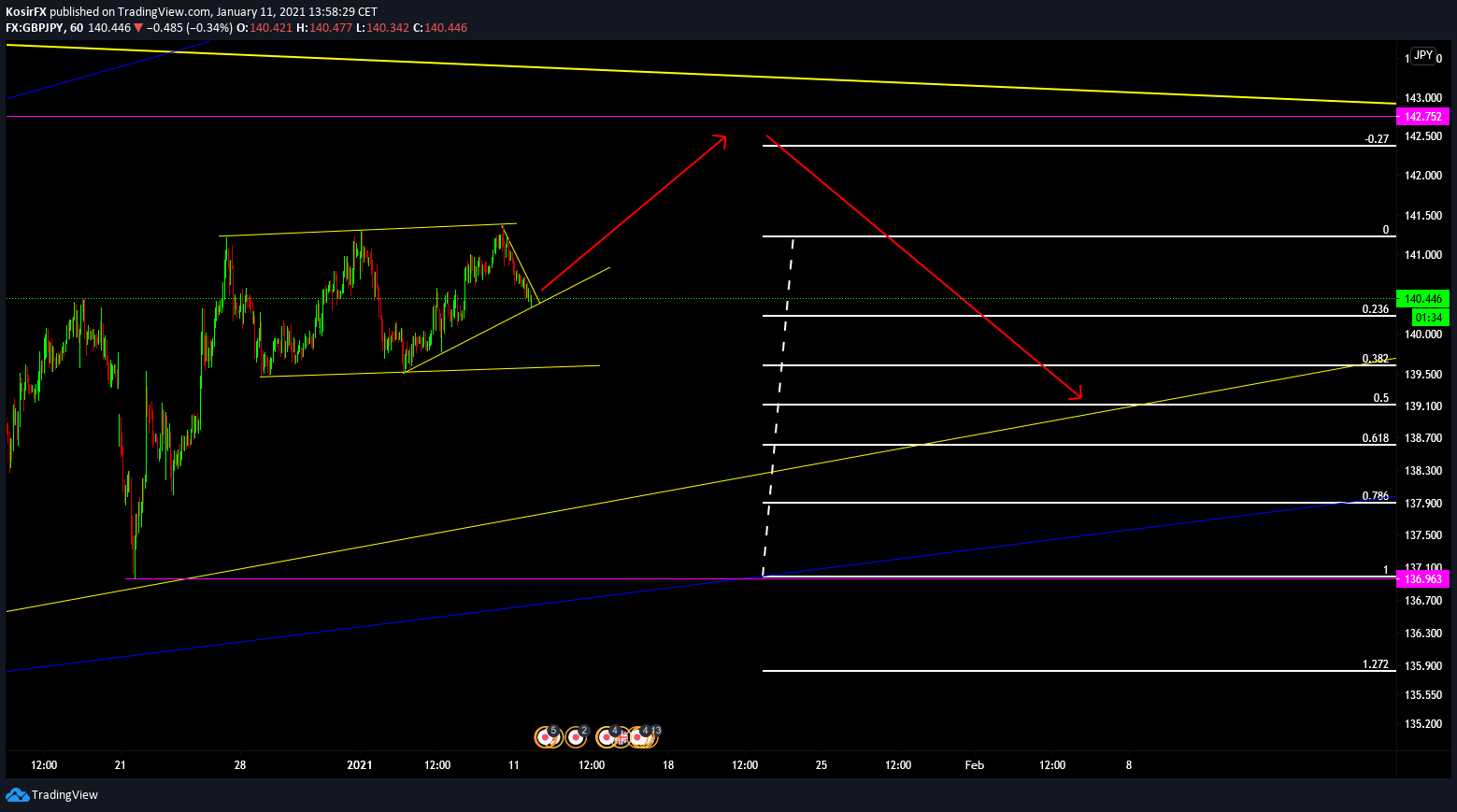Click 143.000 on the price axis
1457x812 pixels.
[1425, 97]
